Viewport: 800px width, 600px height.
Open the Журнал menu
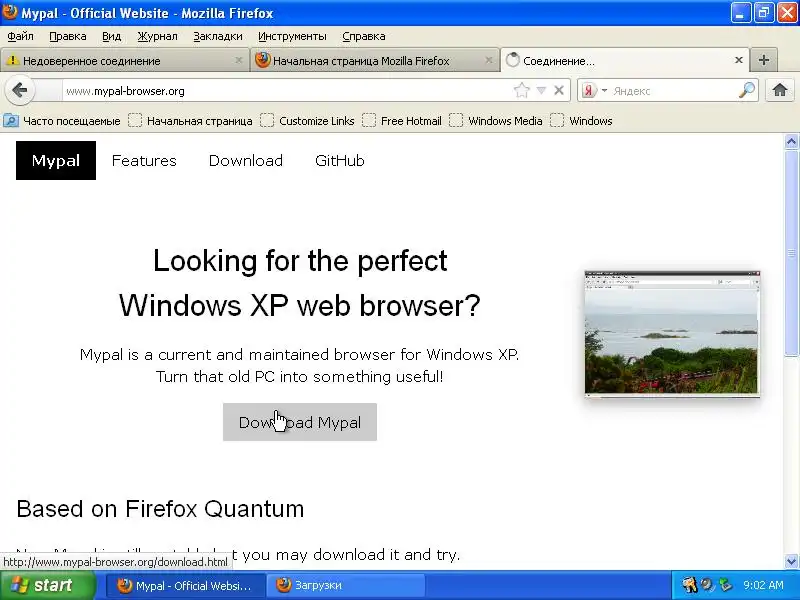(157, 36)
